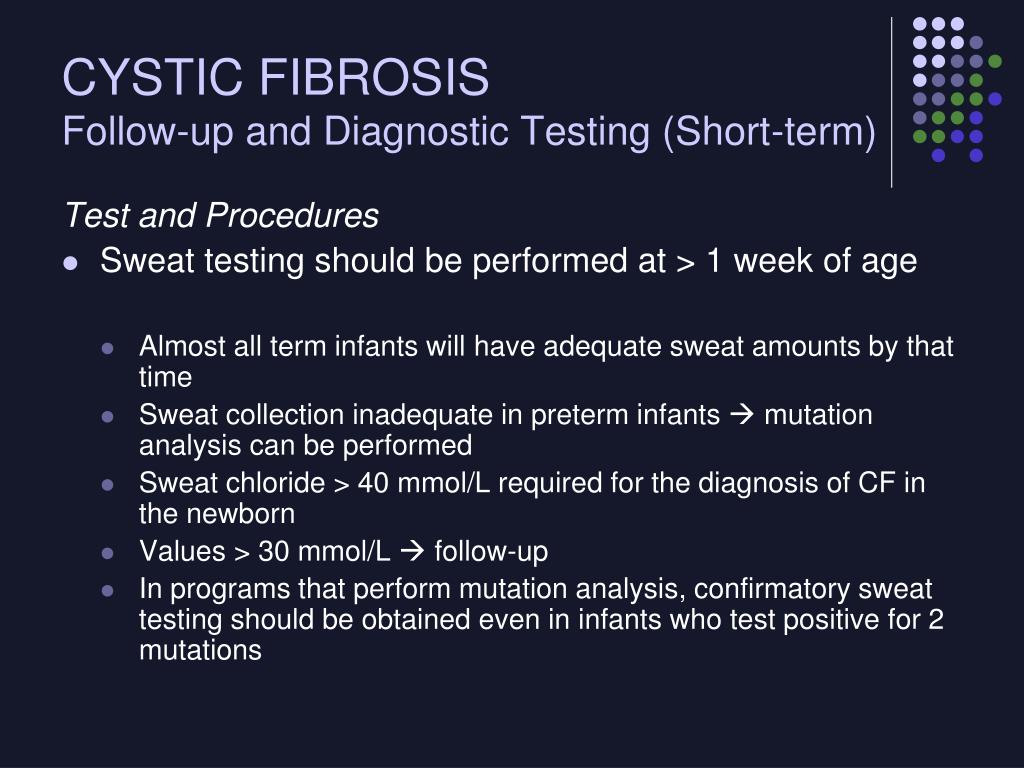Select the Follow-up and Diagnostic Testing subtitle
This screenshot has width=1024, height=768.
[x=469, y=132]
